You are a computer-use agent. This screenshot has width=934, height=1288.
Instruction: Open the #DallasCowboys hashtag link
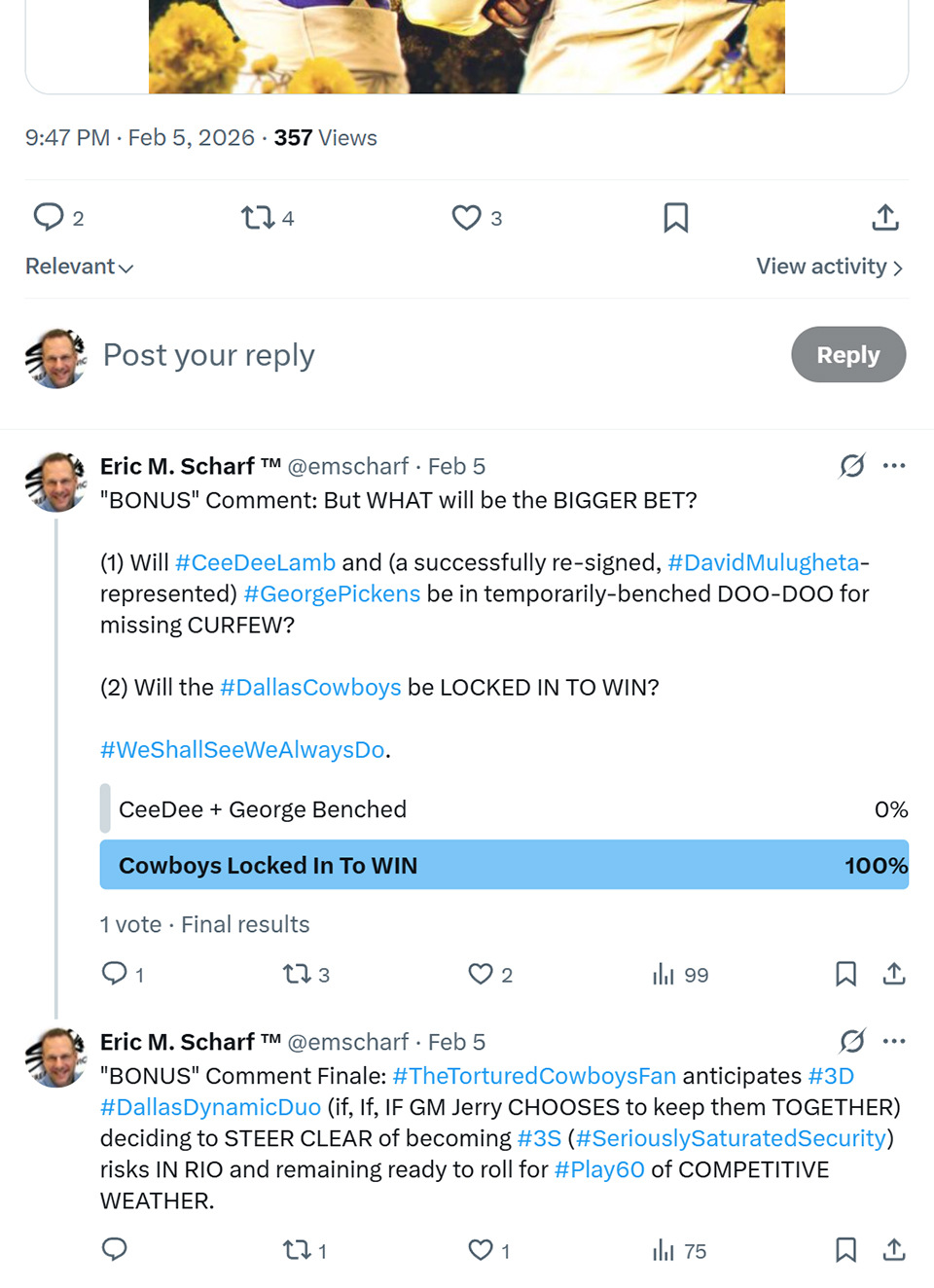(310, 688)
